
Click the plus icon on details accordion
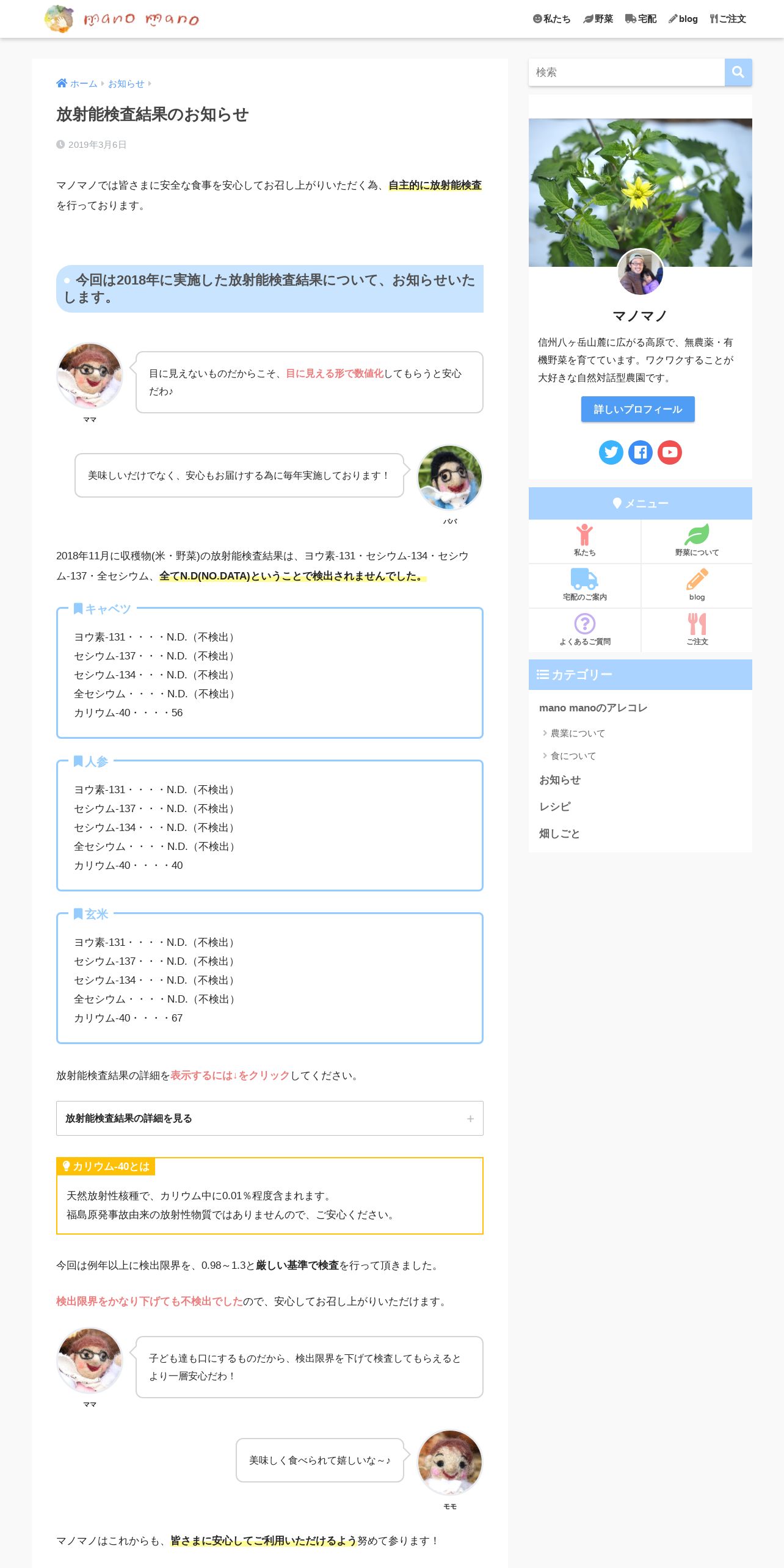point(470,1119)
